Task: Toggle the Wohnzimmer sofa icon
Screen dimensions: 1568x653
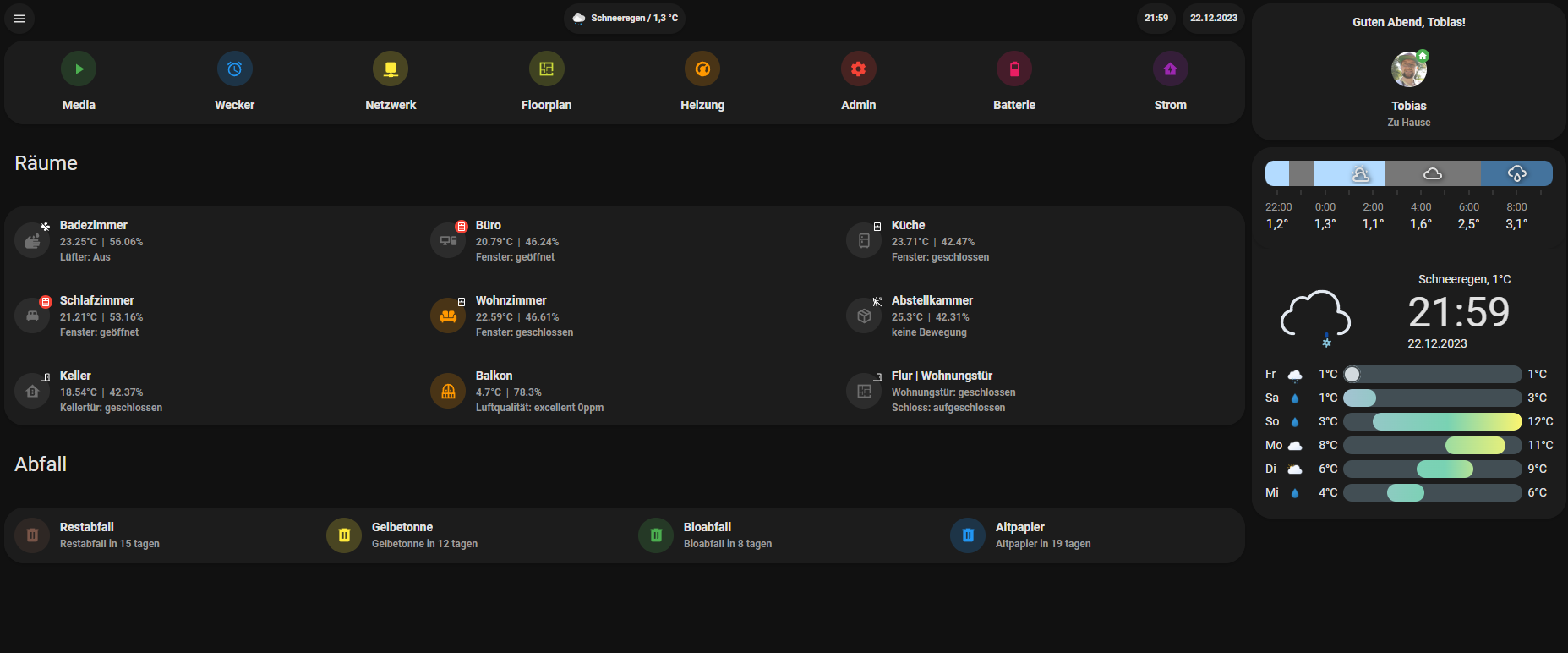Action: tap(448, 316)
